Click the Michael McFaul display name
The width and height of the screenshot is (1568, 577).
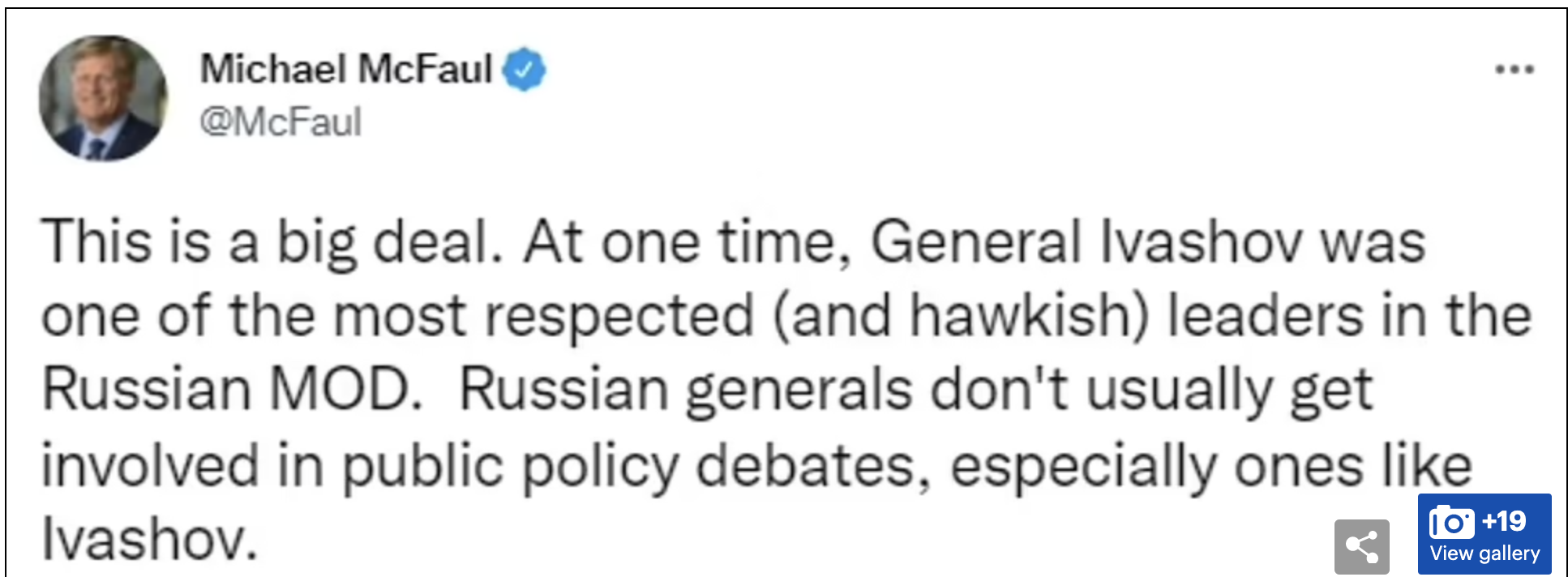[x=346, y=68]
